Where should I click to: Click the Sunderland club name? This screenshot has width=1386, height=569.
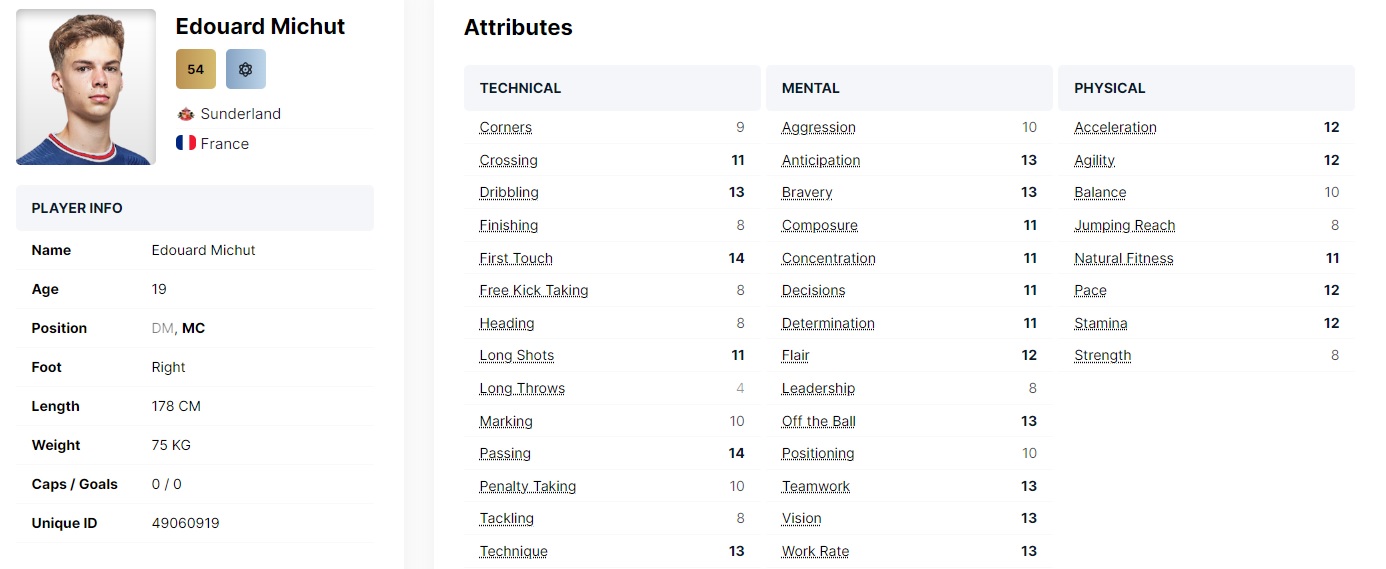point(241,114)
